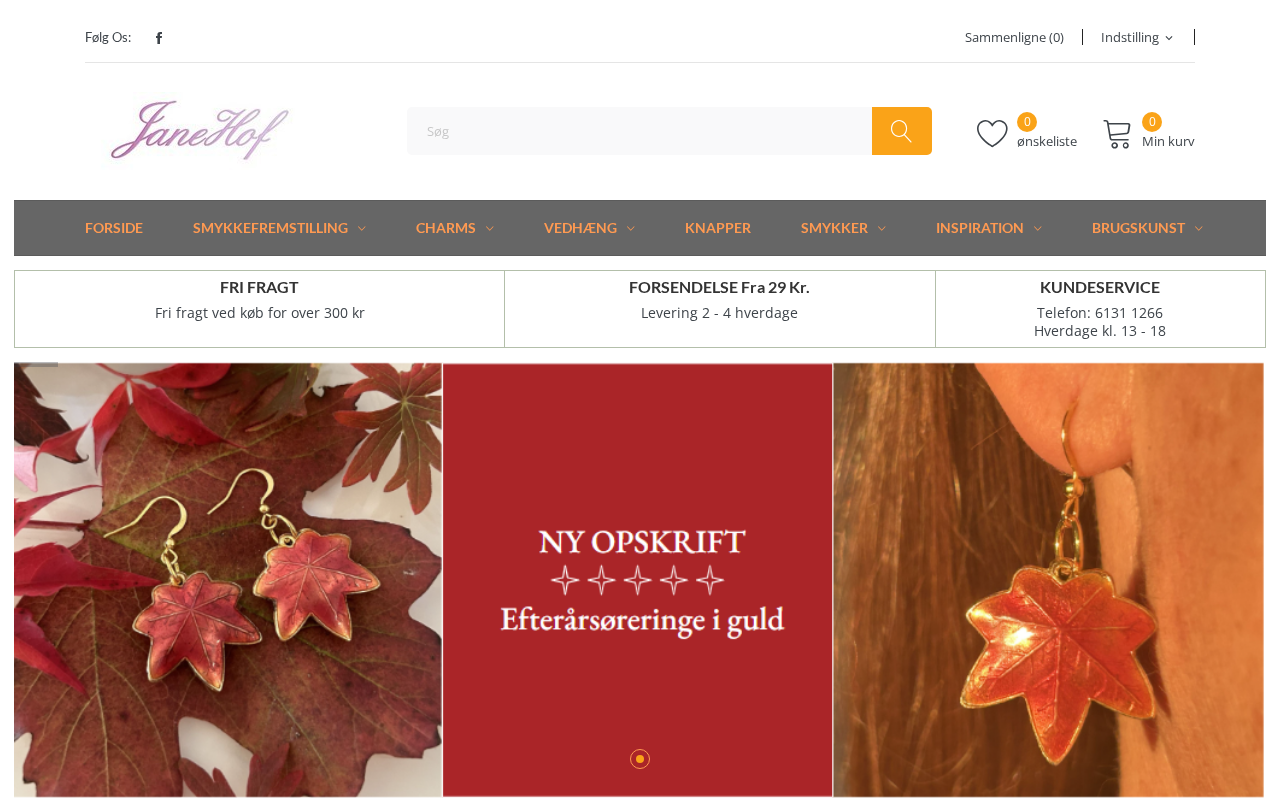This screenshot has width=1280, height=800.
Task: Open the Inspiration menu
Action: 988,228
